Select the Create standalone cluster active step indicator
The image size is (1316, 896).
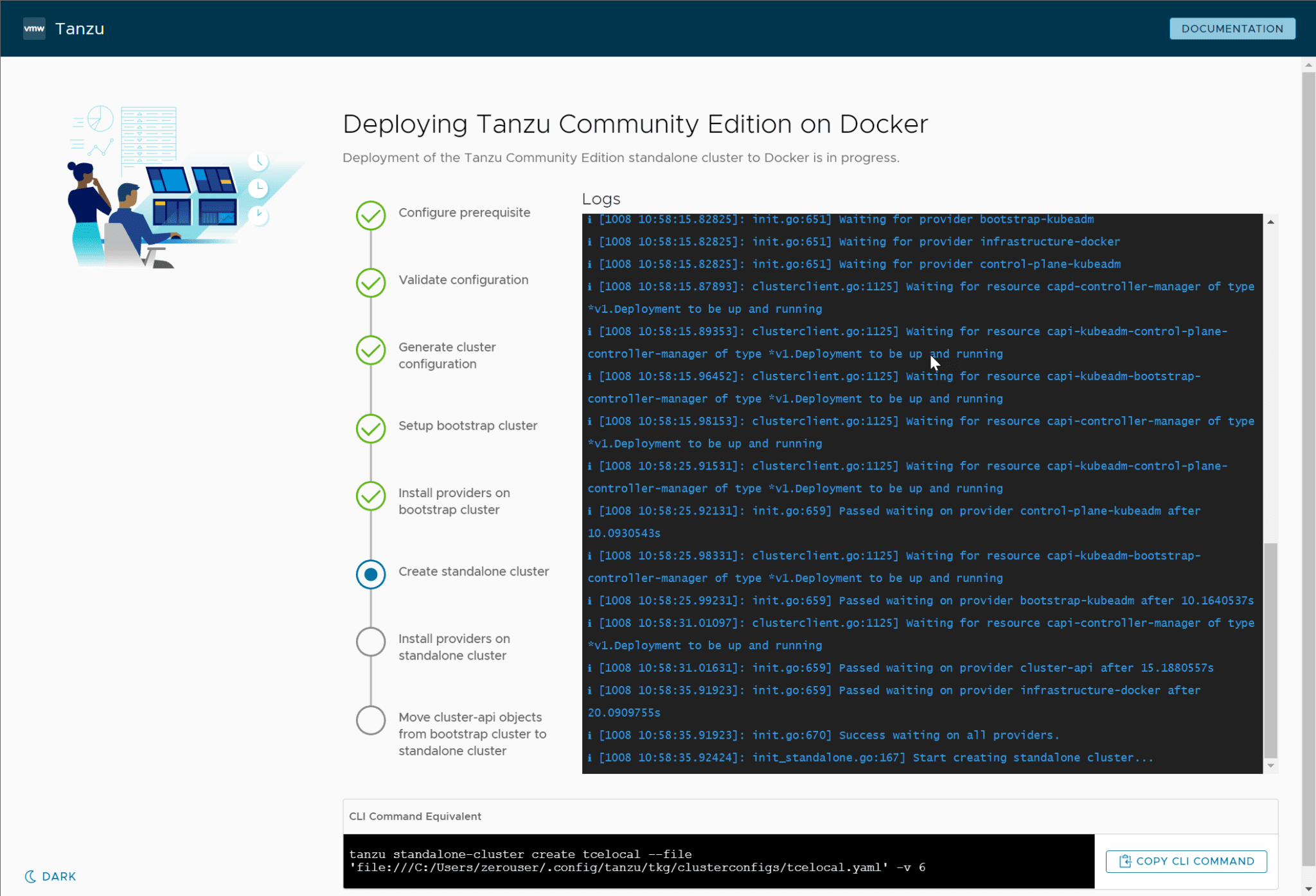click(370, 575)
